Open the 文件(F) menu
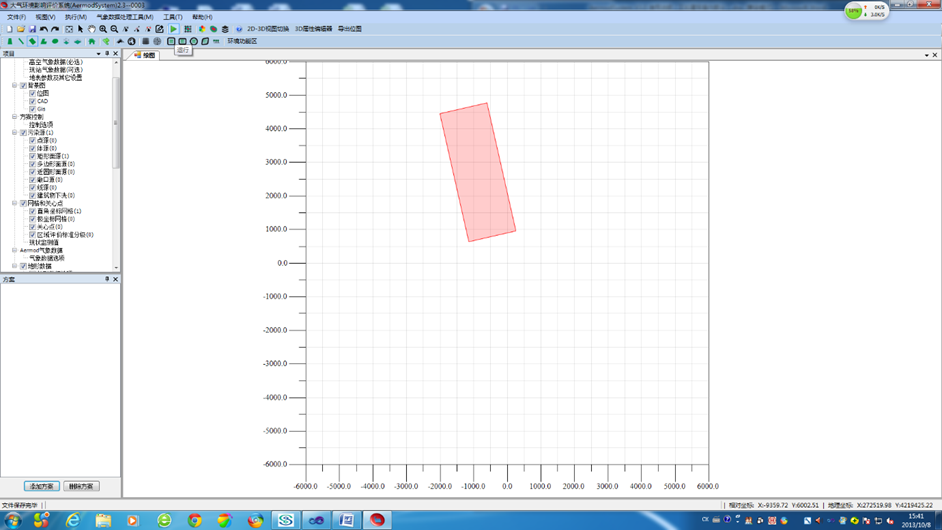This screenshot has height=530, width=942. point(17,17)
